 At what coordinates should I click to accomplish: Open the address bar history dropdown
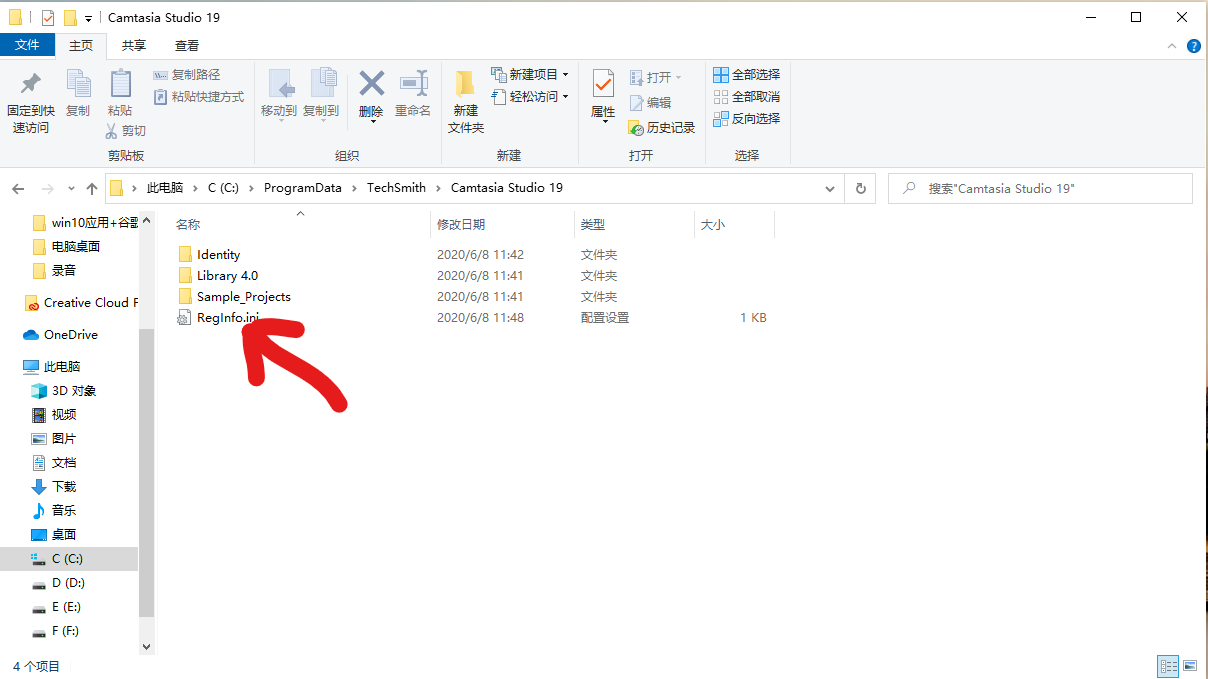coord(830,188)
